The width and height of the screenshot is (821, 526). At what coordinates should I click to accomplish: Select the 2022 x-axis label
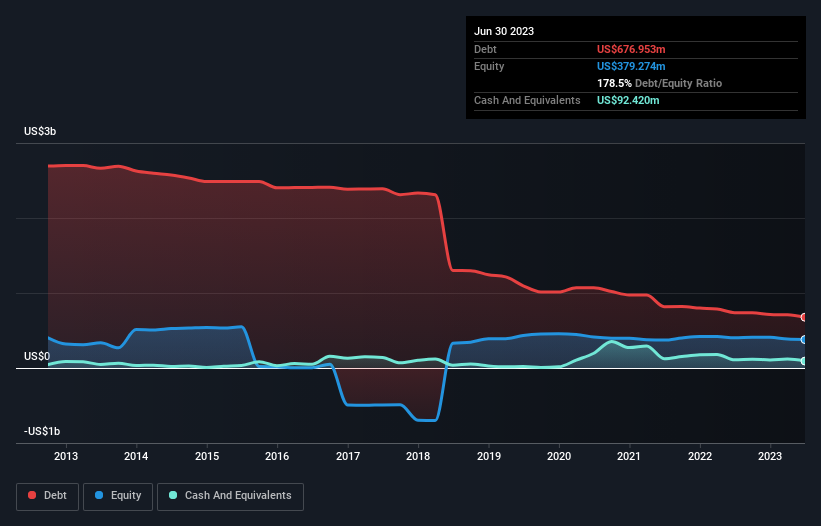coord(700,456)
